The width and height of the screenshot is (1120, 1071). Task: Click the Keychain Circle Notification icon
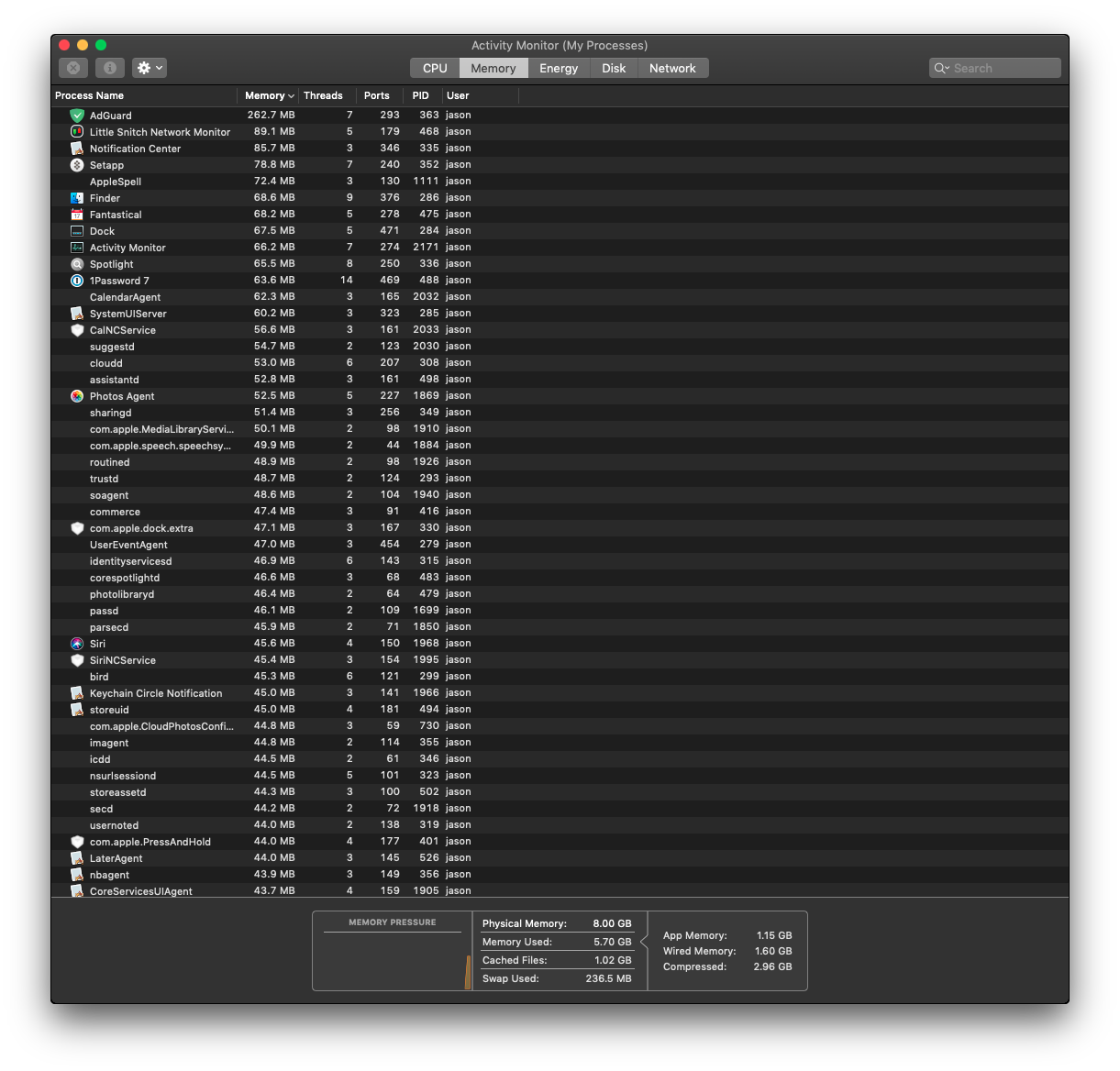pyautogui.click(x=77, y=693)
